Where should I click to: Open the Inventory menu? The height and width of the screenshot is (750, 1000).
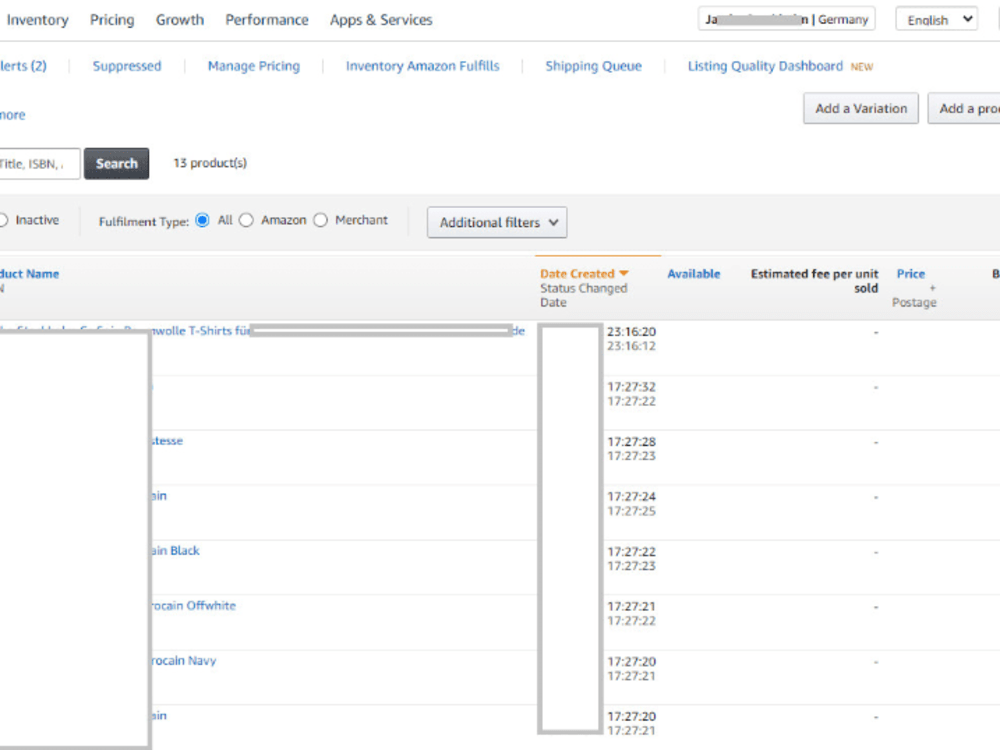pyautogui.click(x=37, y=20)
